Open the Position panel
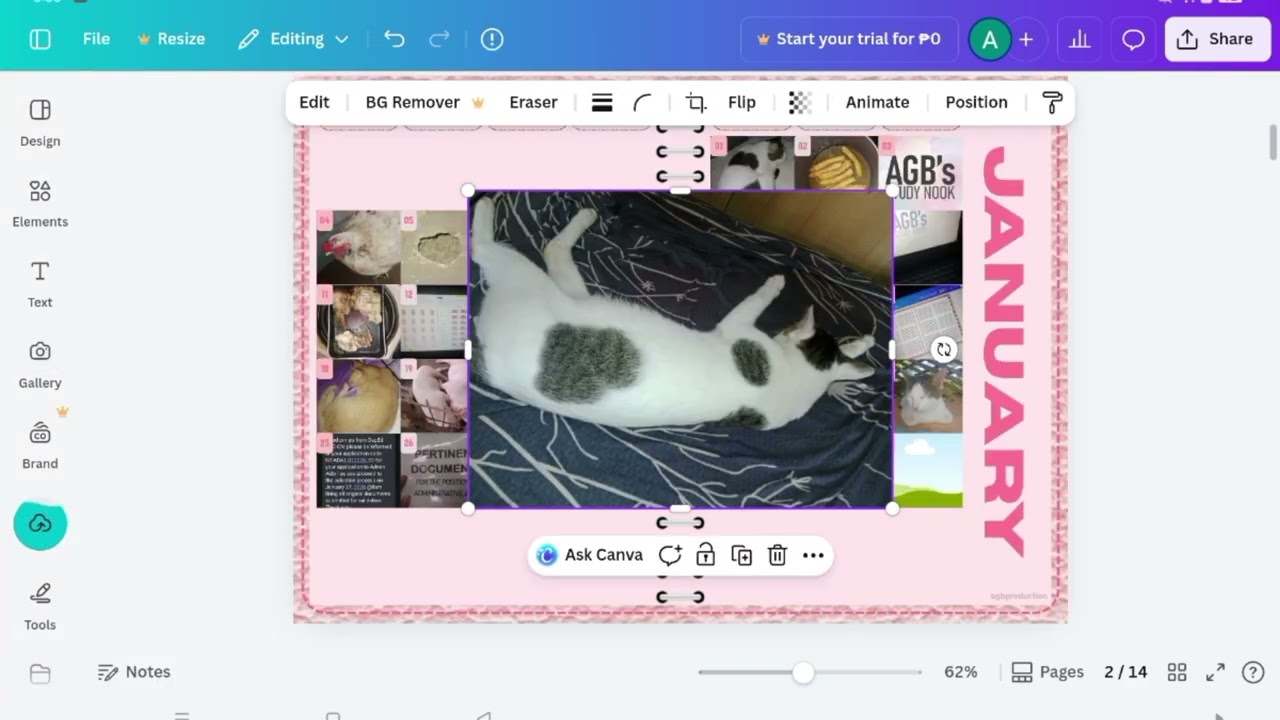The image size is (1280, 720). (976, 102)
